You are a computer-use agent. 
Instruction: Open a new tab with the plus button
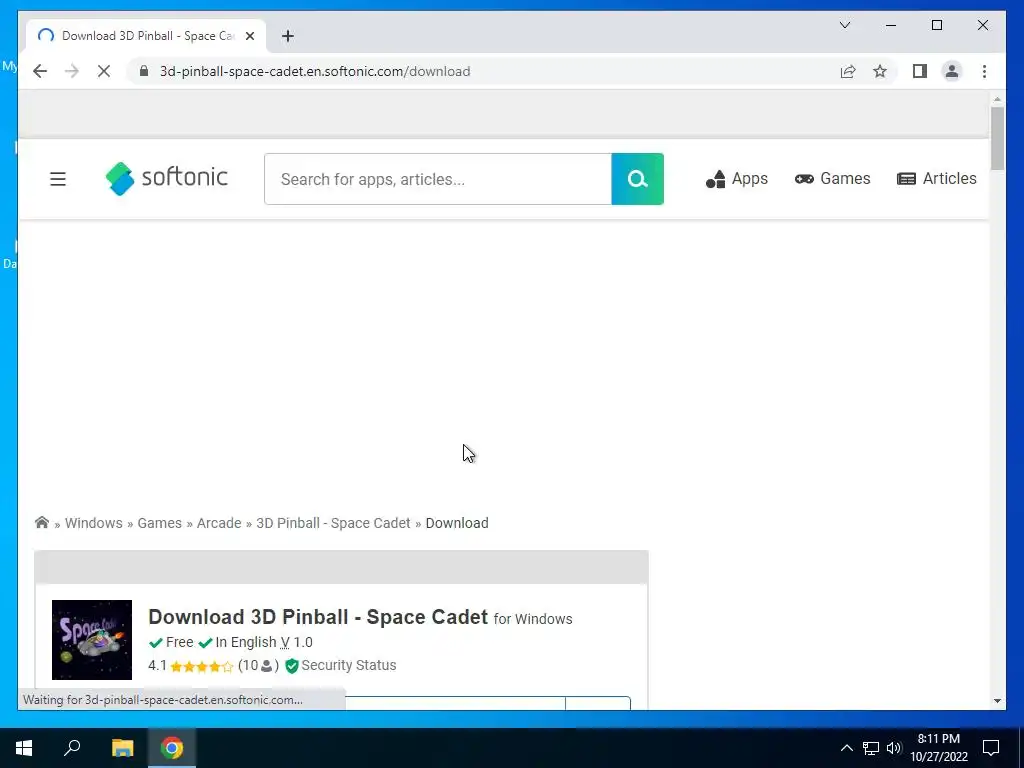(x=288, y=36)
